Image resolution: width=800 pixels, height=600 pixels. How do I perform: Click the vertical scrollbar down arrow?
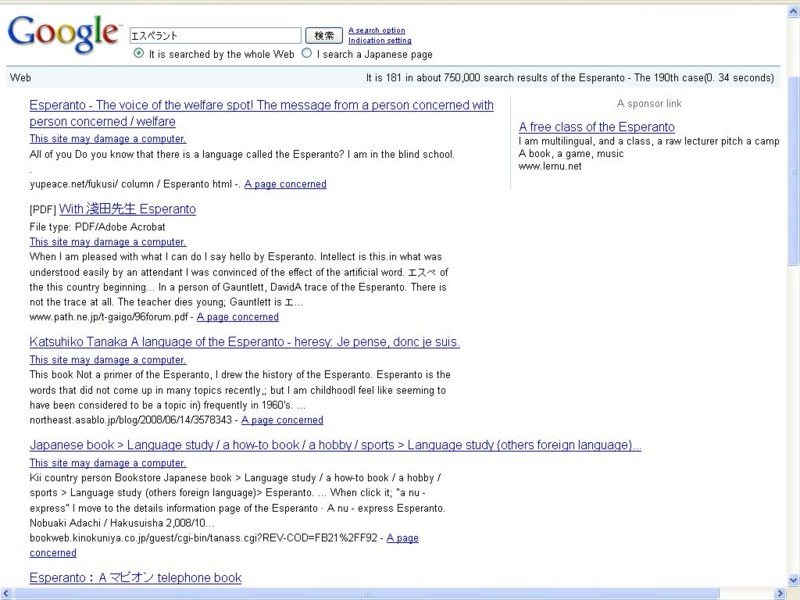click(793, 580)
